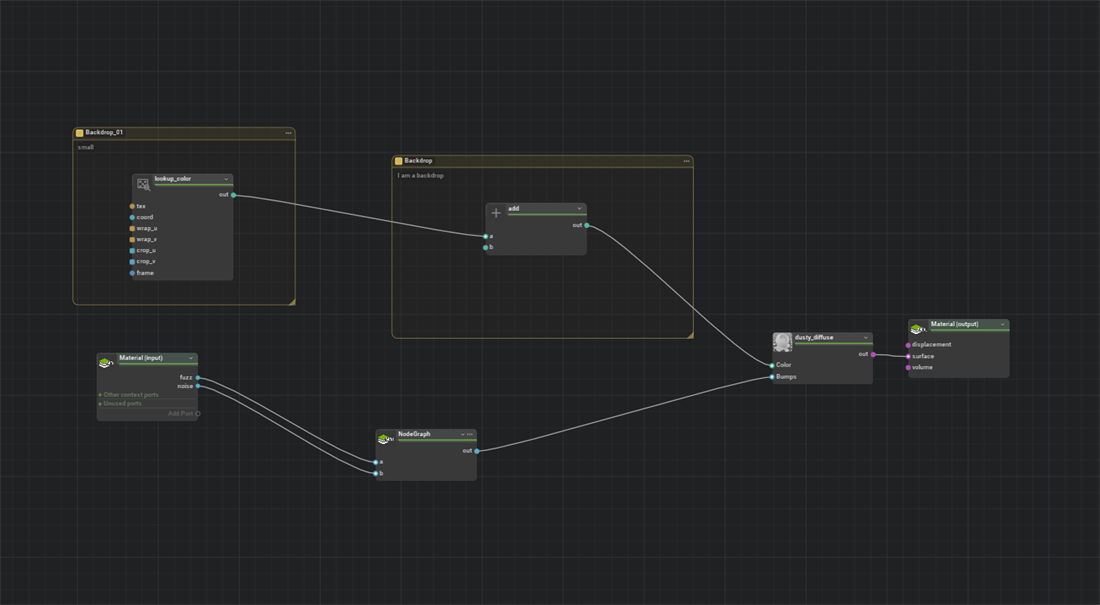Image resolution: width=1100 pixels, height=605 pixels.
Task: Click the noise output port
Action: point(198,386)
